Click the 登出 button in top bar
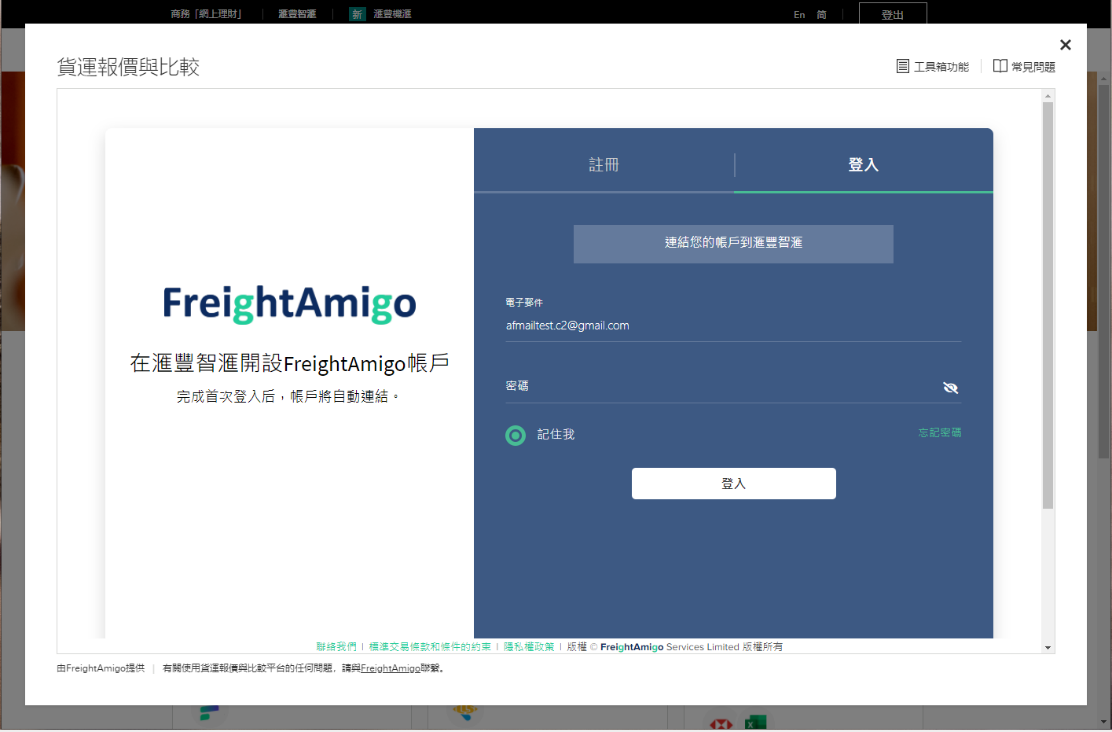The height and width of the screenshot is (732, 1112). tap(893, 14)
